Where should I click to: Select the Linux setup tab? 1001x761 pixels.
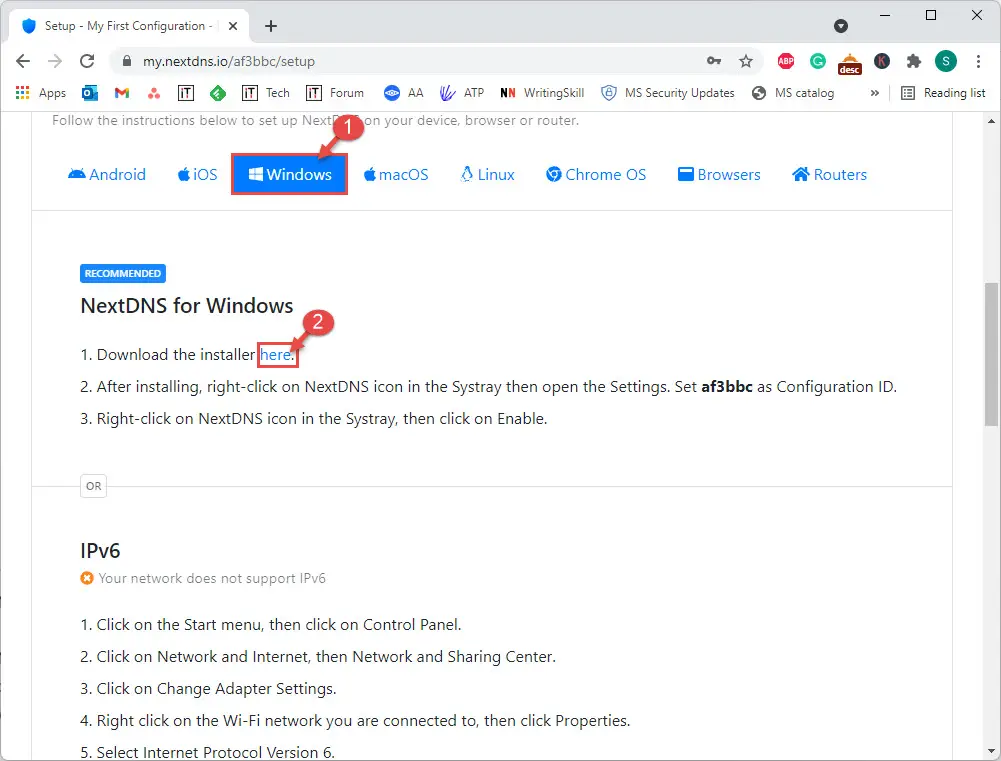pyautogui.click(x=488, y=174)
